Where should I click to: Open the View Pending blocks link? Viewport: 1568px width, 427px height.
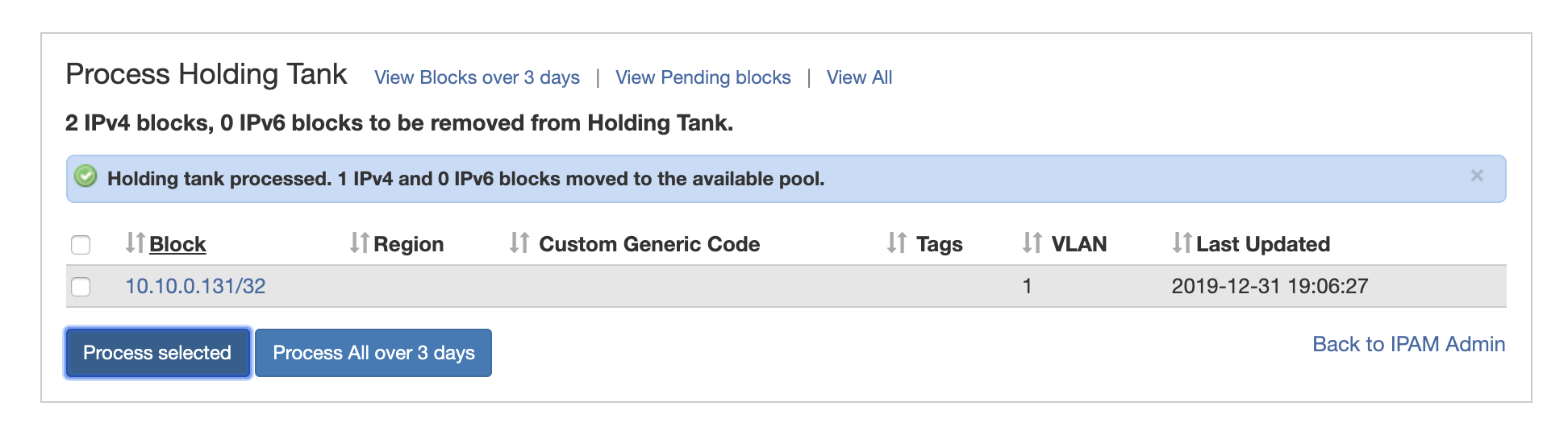pos(703,77)
